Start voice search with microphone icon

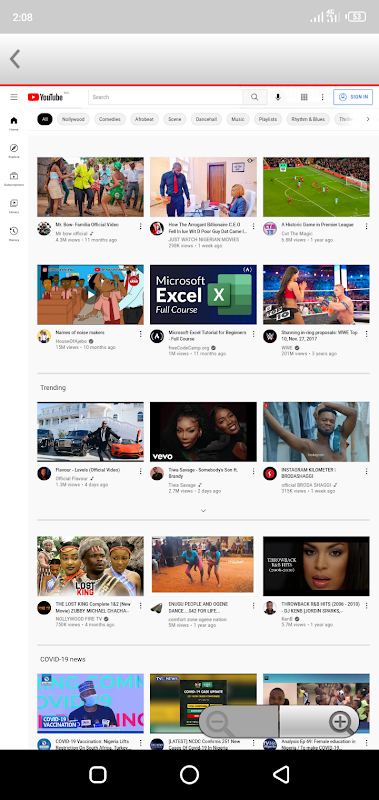(278, 97)
